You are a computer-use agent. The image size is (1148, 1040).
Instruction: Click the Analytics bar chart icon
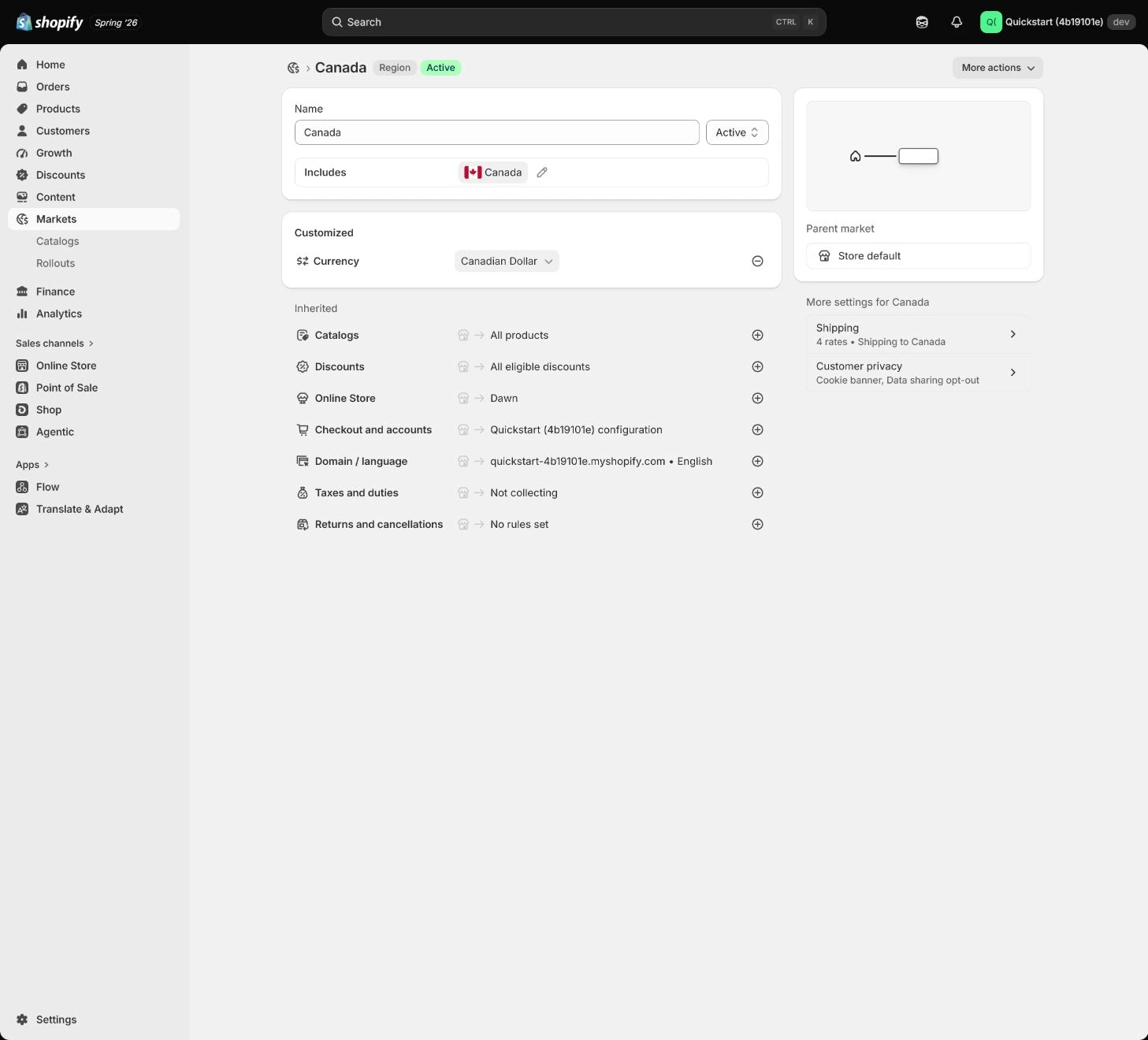coord(22,314)
